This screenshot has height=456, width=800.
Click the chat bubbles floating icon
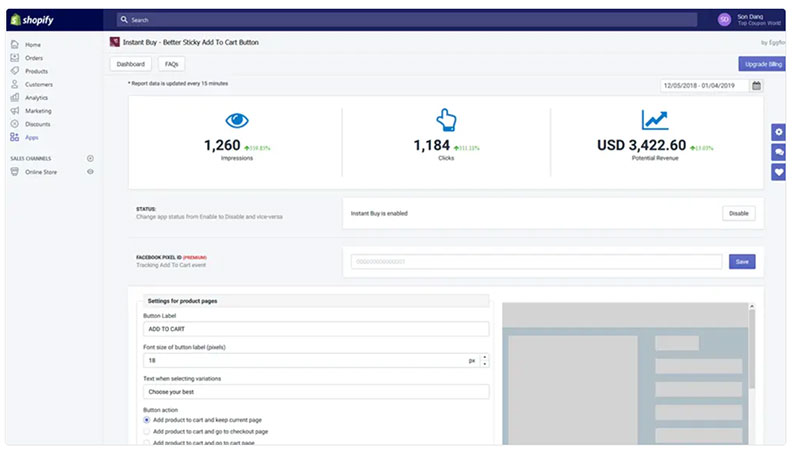(x=779, y=152)
